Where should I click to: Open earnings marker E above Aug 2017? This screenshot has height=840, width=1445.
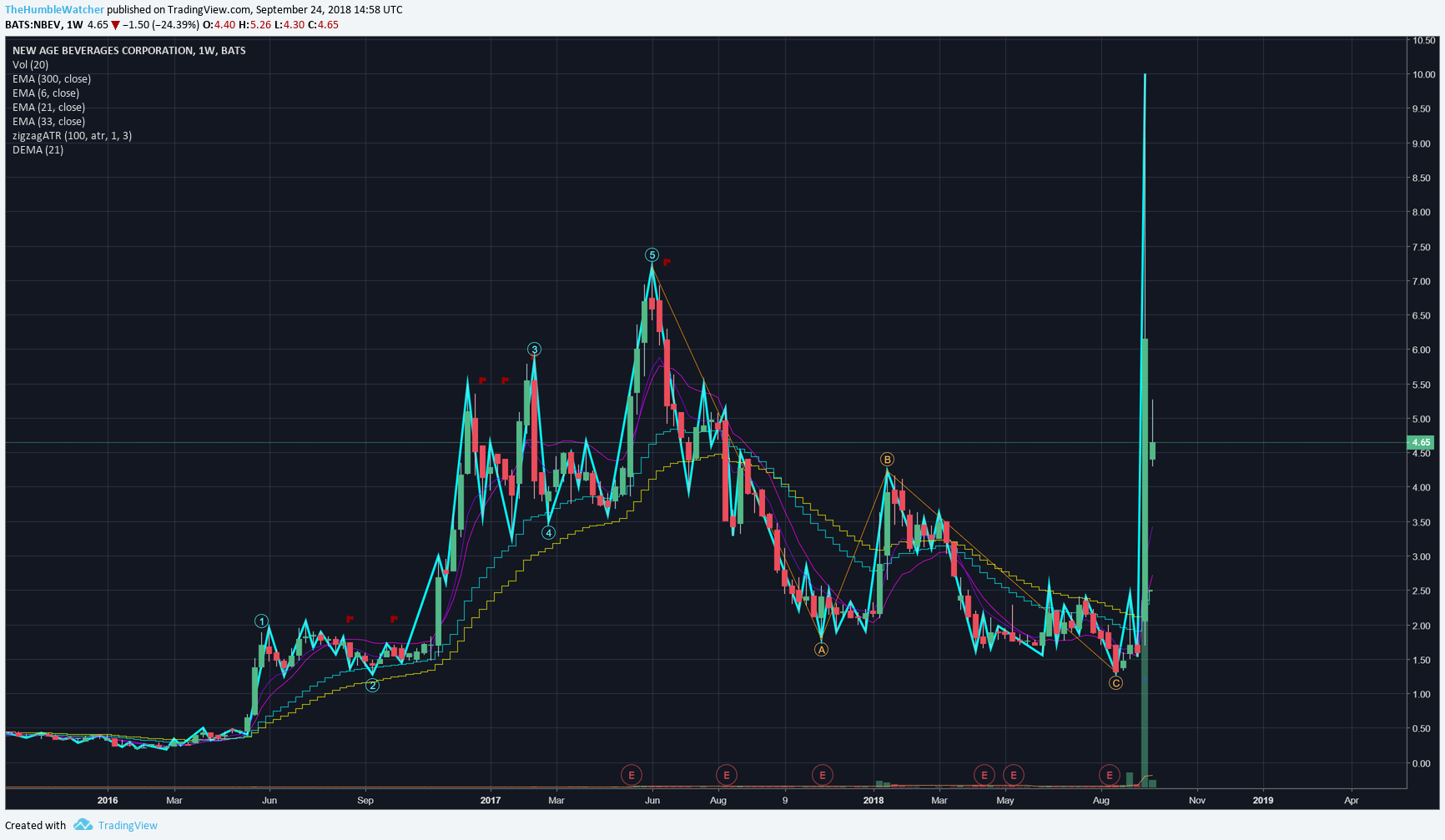click(727, 775)
